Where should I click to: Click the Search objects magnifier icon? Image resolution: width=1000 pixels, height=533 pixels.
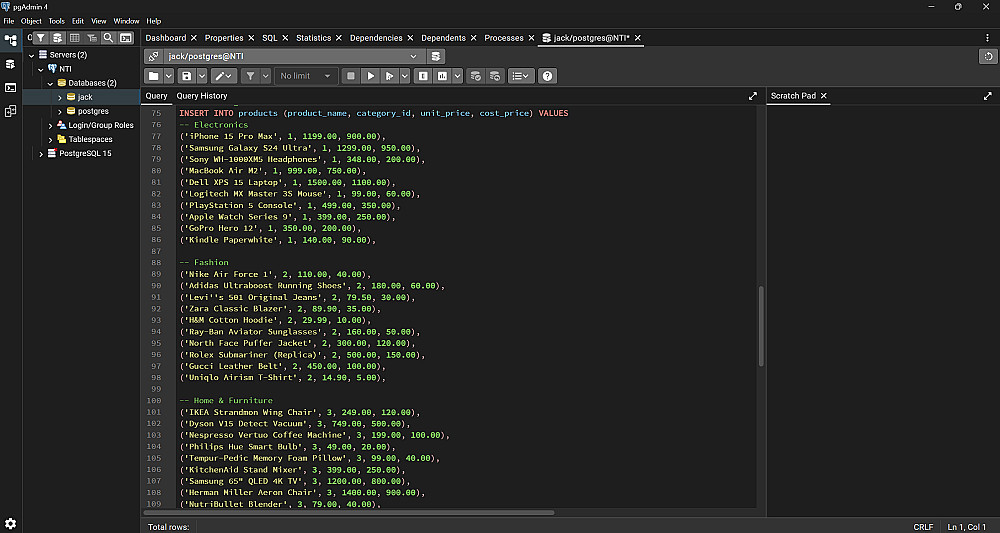pos(107,38)
